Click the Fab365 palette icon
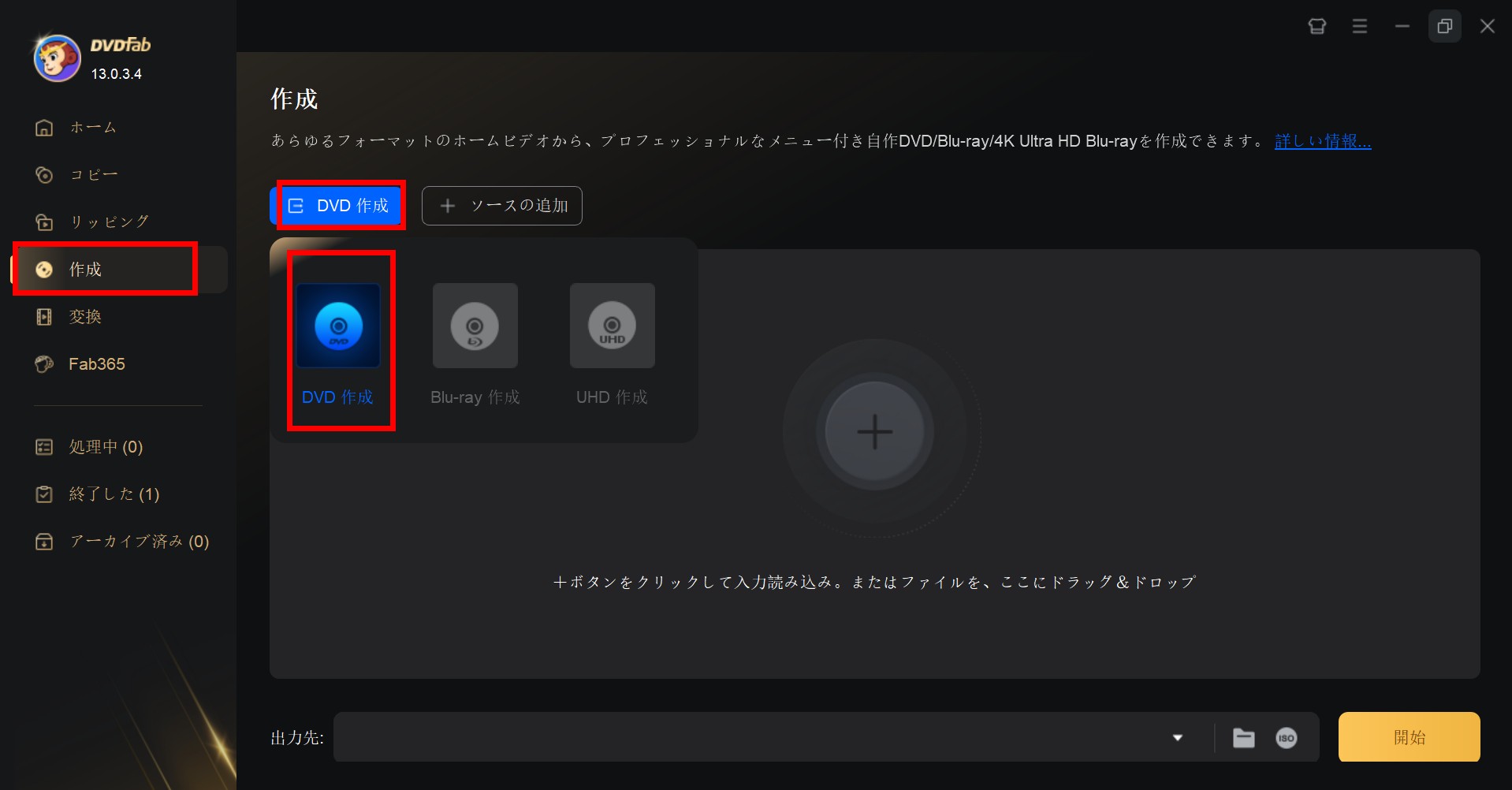The image size is (1512, 790). pos(44,363)
